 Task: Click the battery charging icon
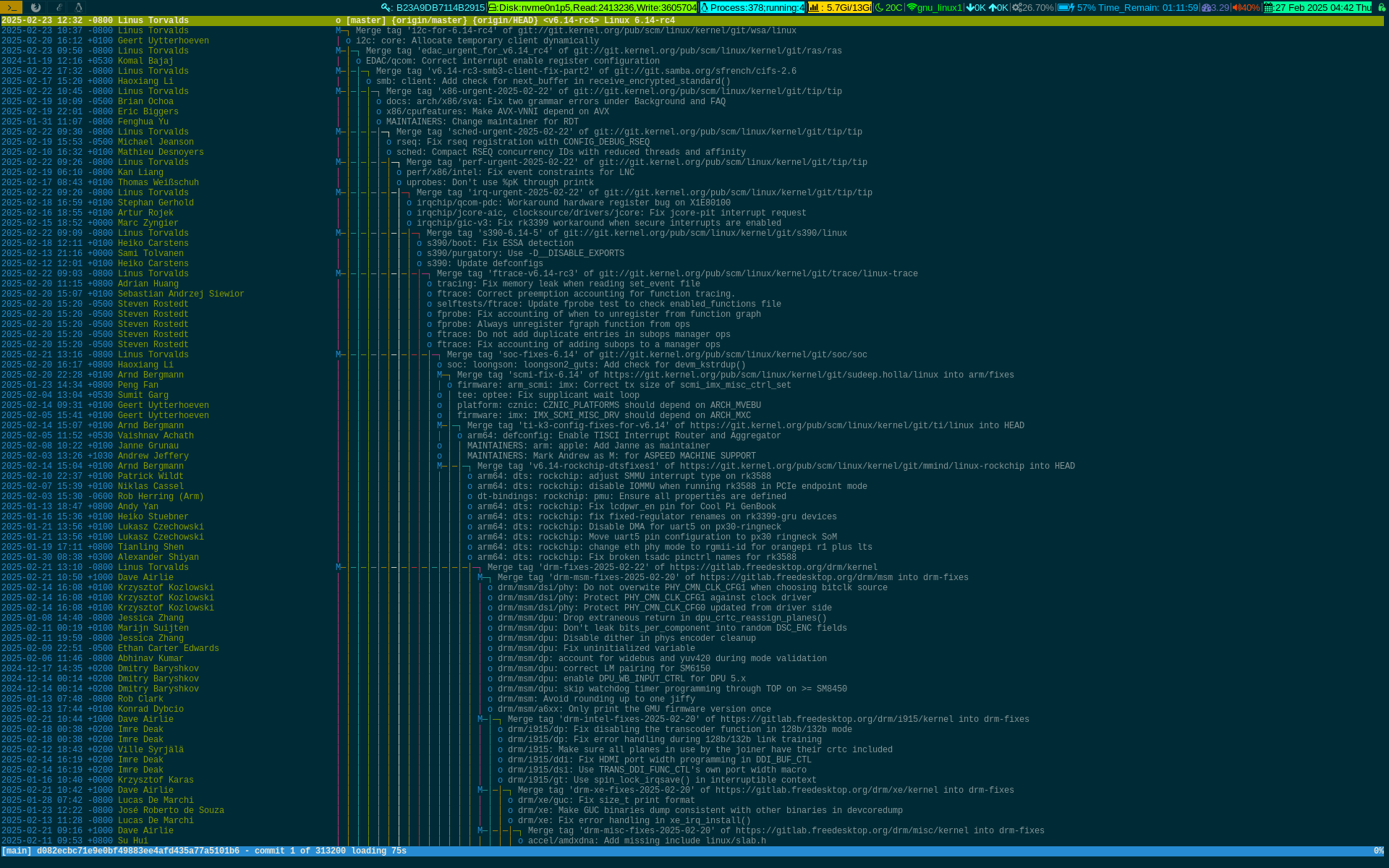tap(1065, 7)
